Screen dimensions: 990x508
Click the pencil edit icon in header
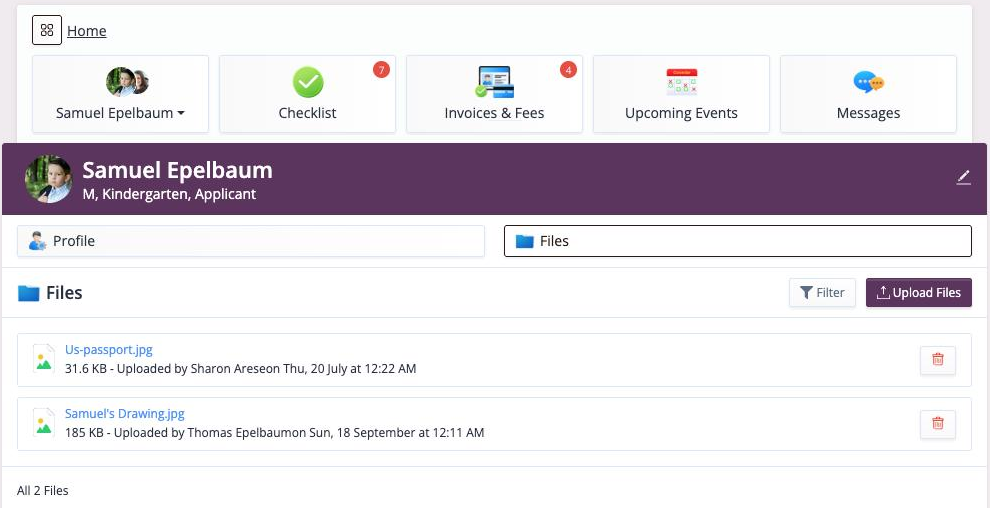click(x=963, y=177)
